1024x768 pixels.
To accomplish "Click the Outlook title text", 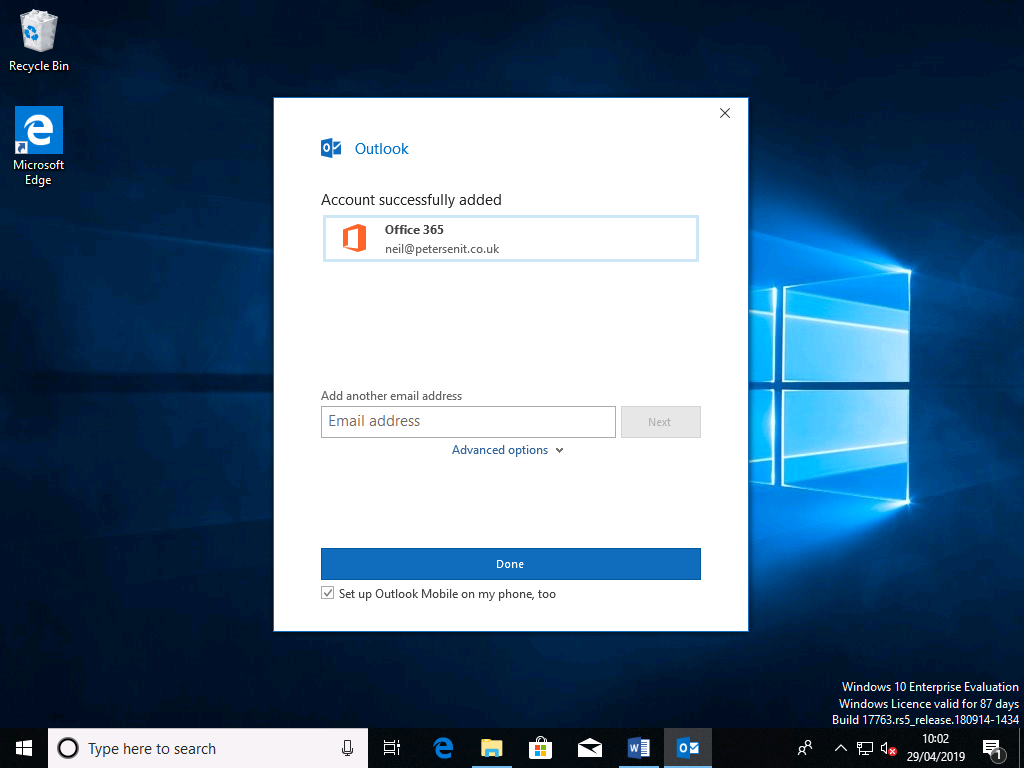I will click(381, 148).
